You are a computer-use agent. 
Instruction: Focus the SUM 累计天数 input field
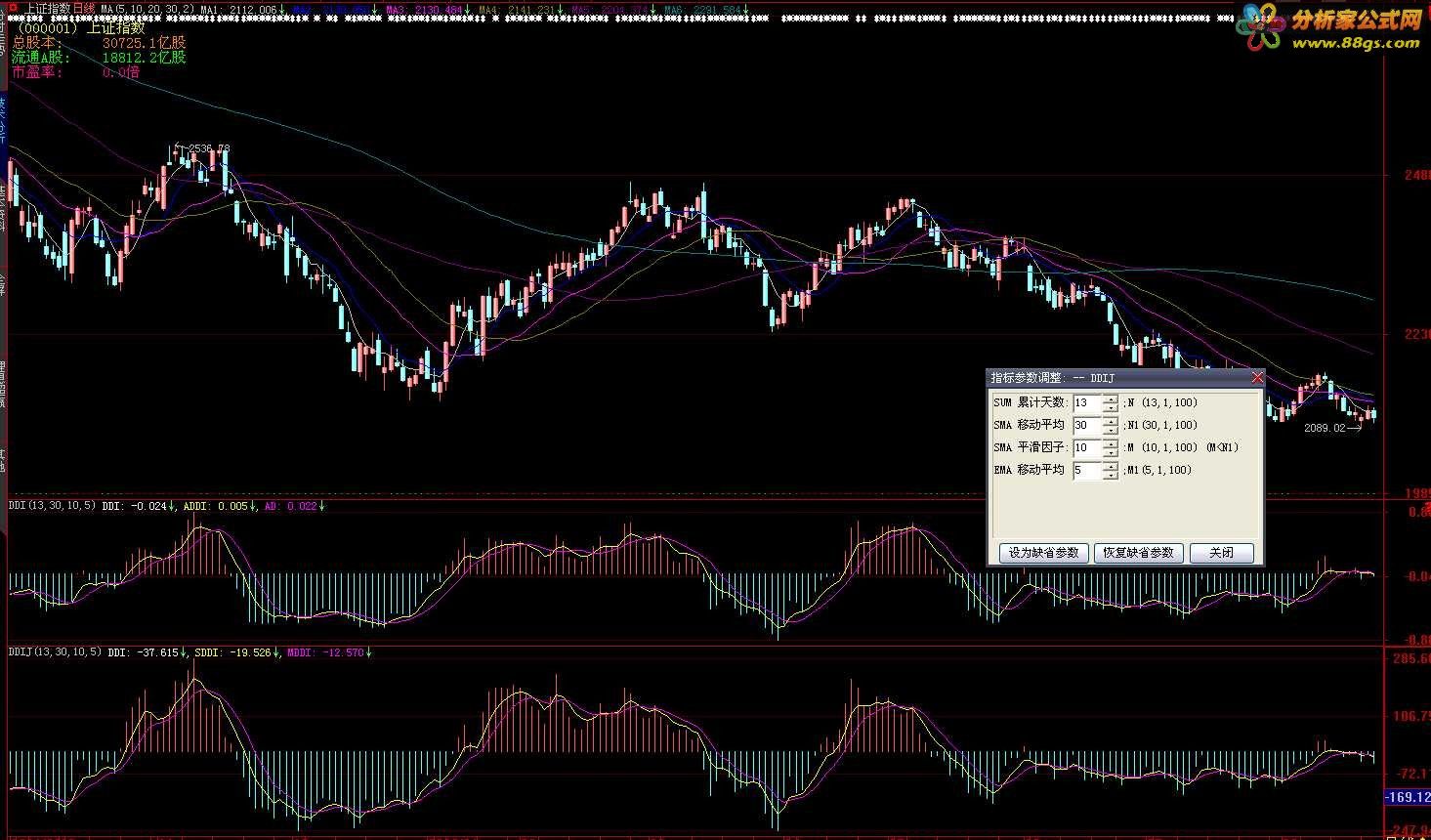point(1087,402)
